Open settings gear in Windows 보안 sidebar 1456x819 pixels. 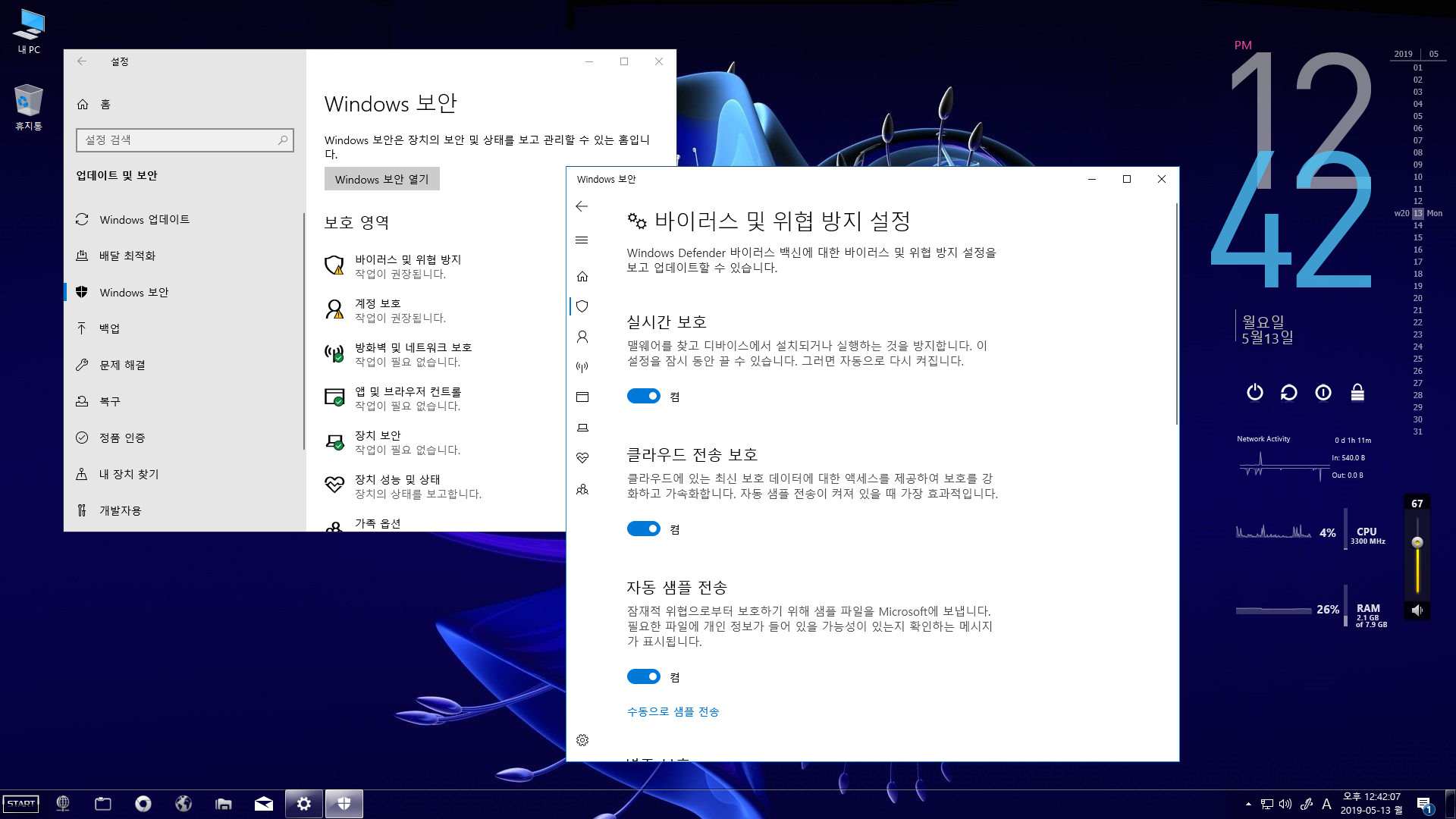pyautogui.click(x=582, y=740)
